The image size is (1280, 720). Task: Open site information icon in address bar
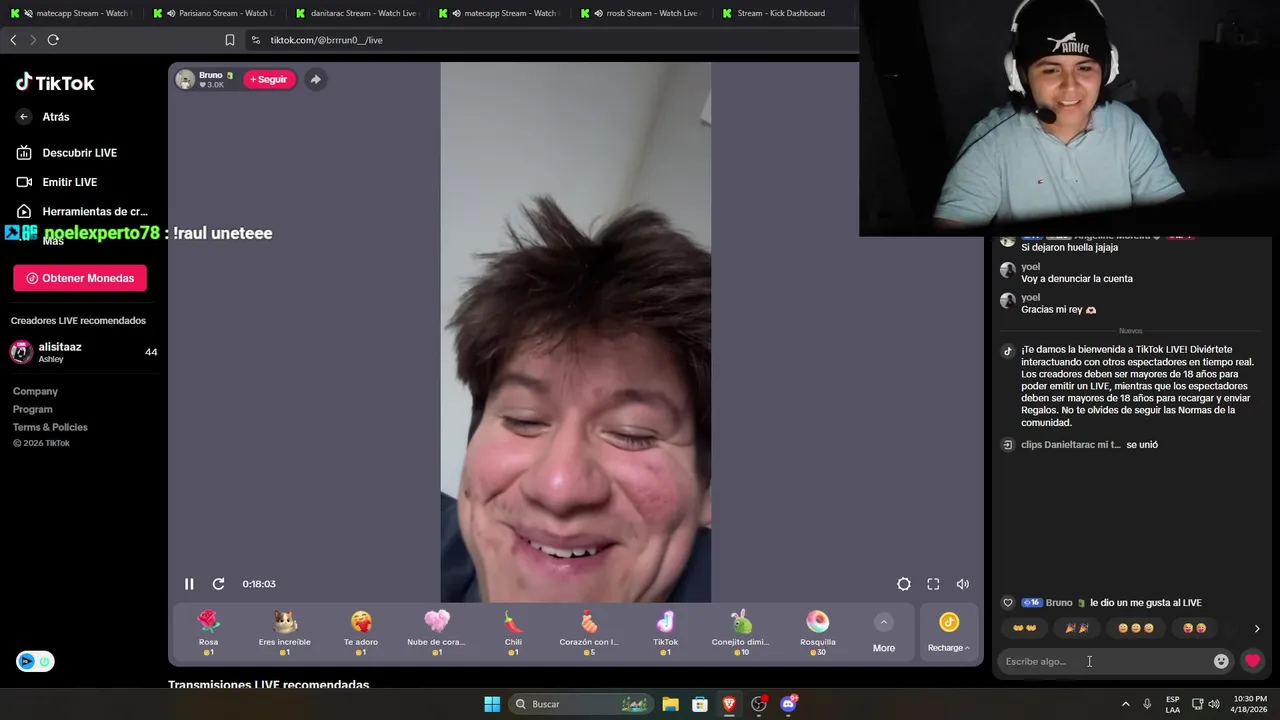(256, 40)
